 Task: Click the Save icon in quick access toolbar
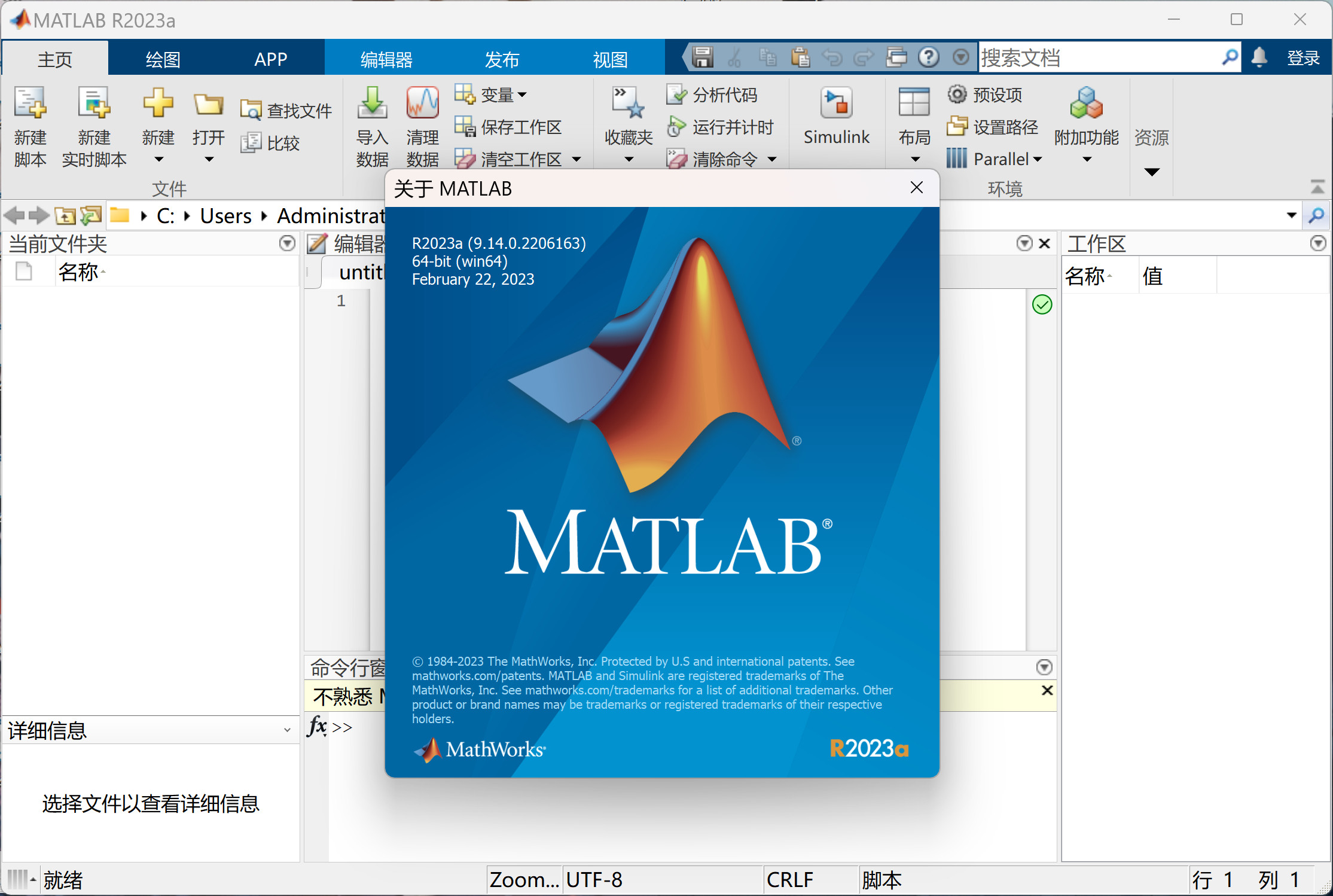703,57
